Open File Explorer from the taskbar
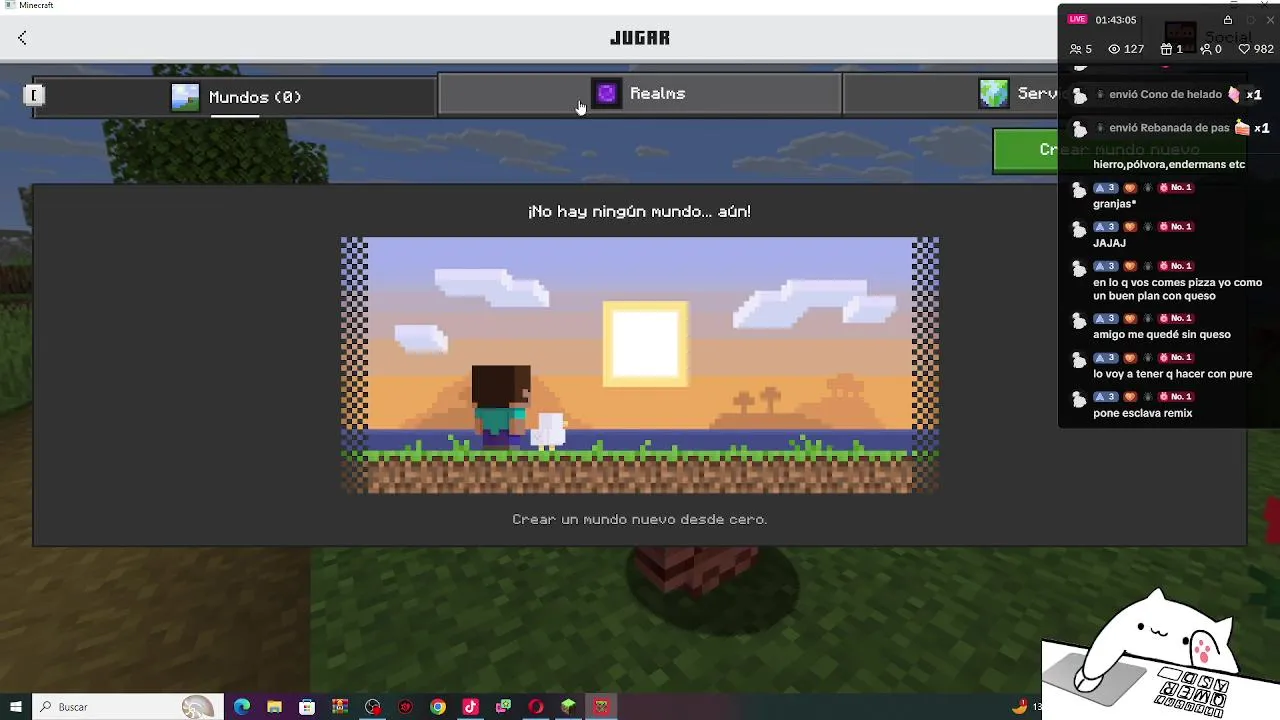The height and width of the screenshot is (720, 1280). [274, 707]
